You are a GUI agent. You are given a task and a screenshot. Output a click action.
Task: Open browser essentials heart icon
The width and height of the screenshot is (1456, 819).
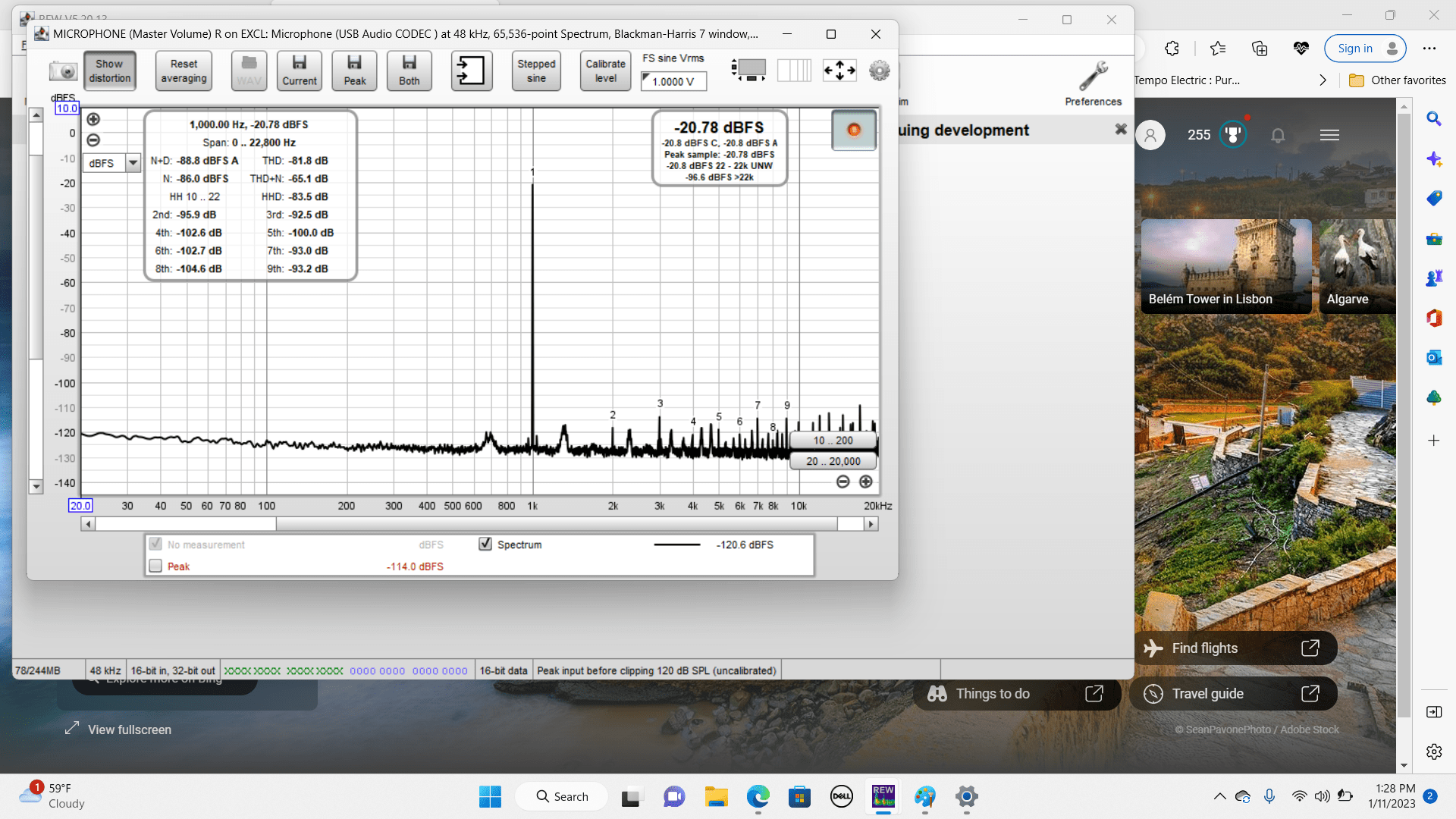[1301, 49]
